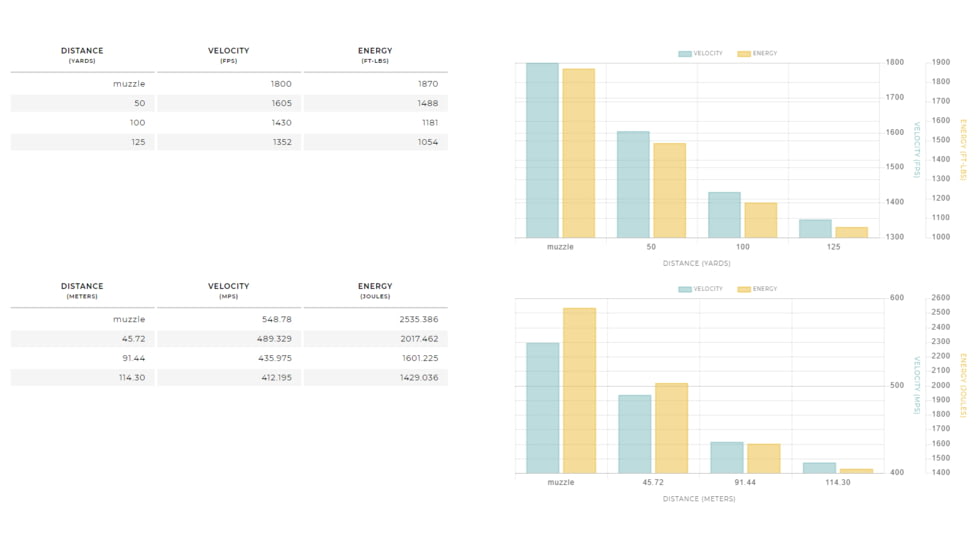Select the 2535.386 joules energy cell
The image size is (978, 550).
pyautogui.click(x=375, y=320)
